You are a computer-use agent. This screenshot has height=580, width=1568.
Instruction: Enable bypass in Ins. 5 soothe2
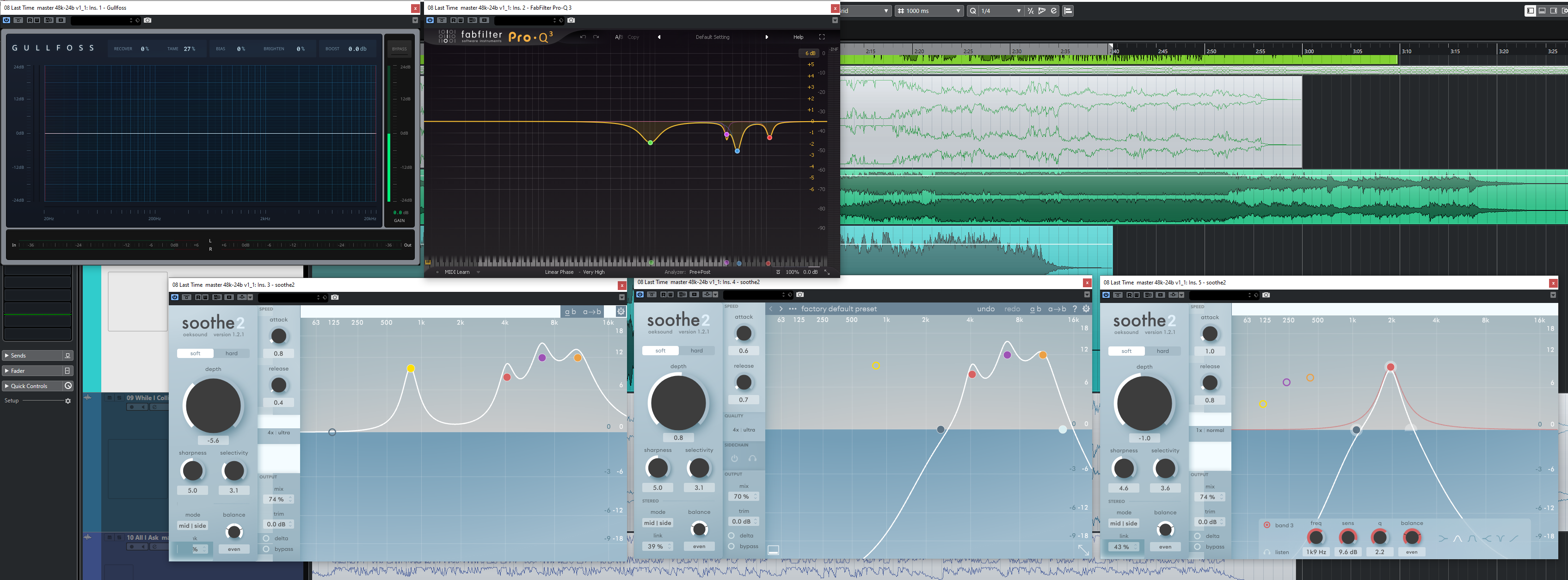point(1197,547)
